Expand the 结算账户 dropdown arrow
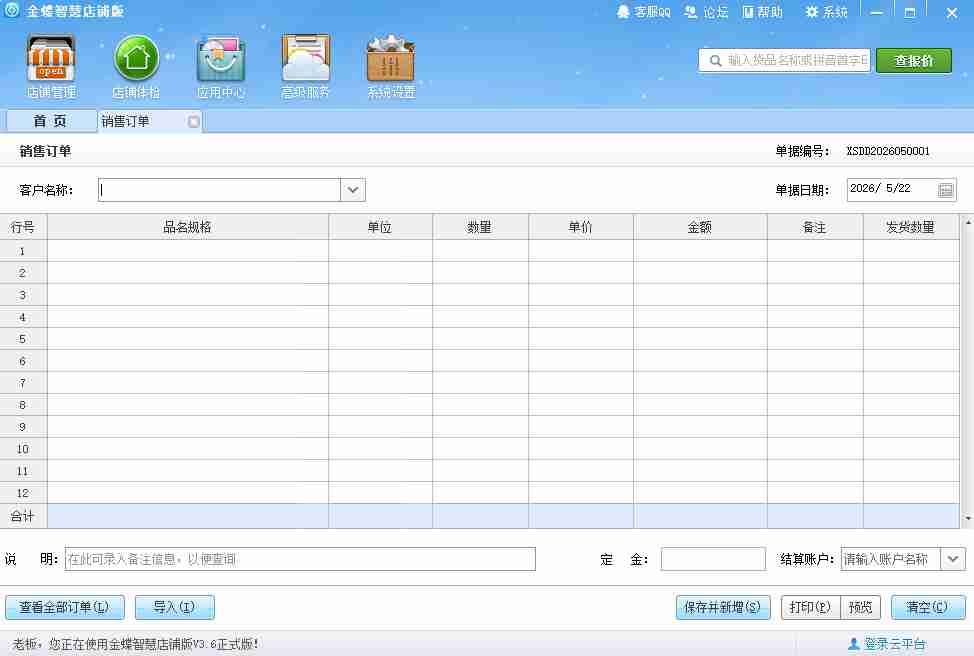The image size is (974, 656). click(953, 559)
